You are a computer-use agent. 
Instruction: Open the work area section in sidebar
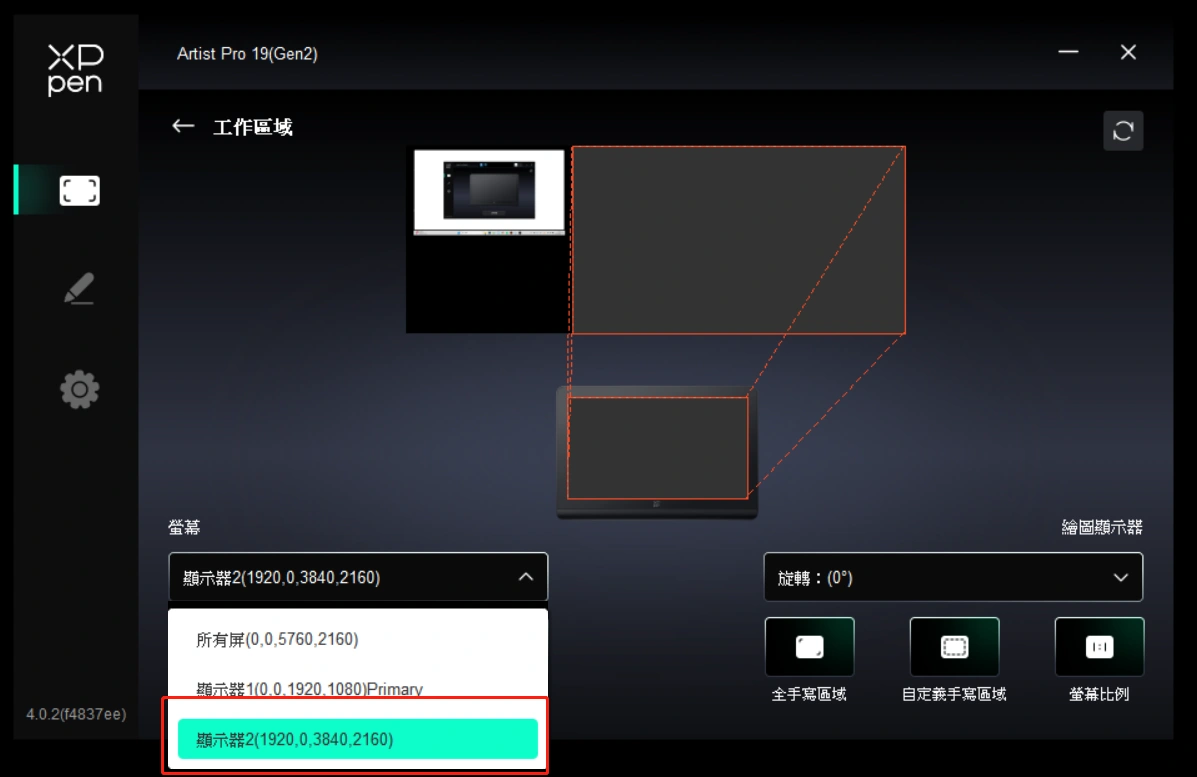79,190
